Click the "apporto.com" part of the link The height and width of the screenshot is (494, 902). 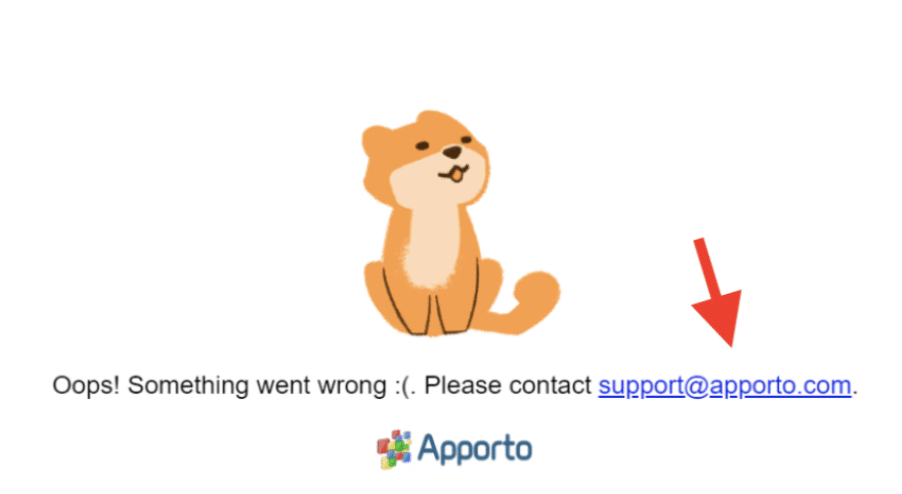click(780, 386)
